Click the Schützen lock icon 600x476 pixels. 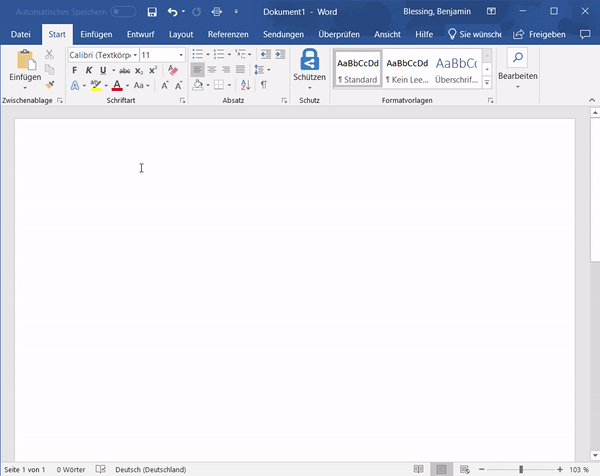click(309, 59)
